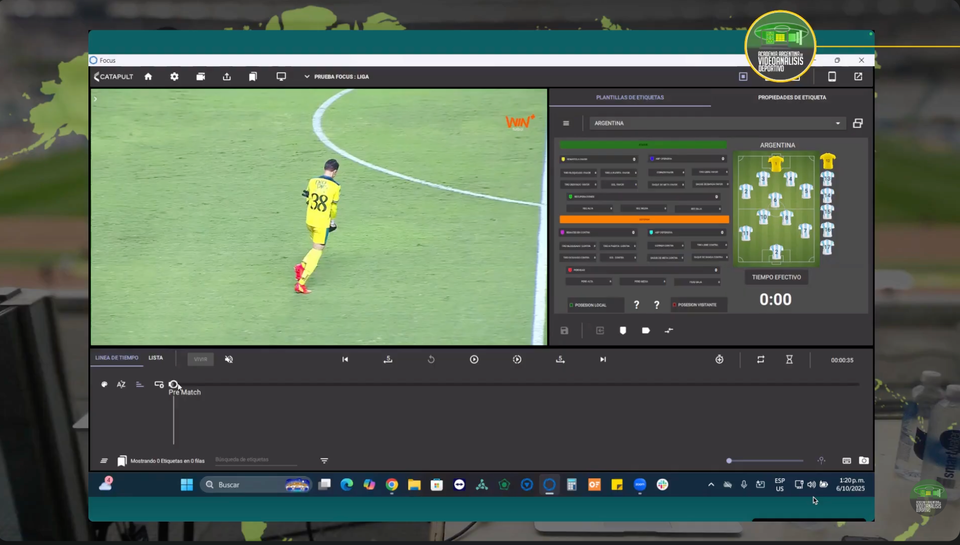Click the loop playback icon

[x=761, y=359]
